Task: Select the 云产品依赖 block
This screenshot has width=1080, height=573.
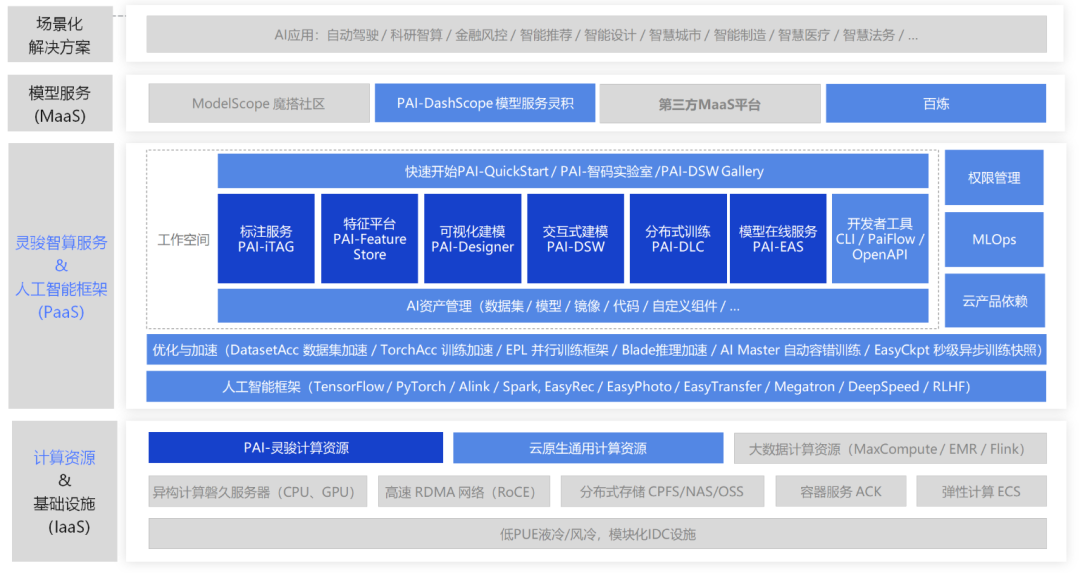Action: point(995,301)
